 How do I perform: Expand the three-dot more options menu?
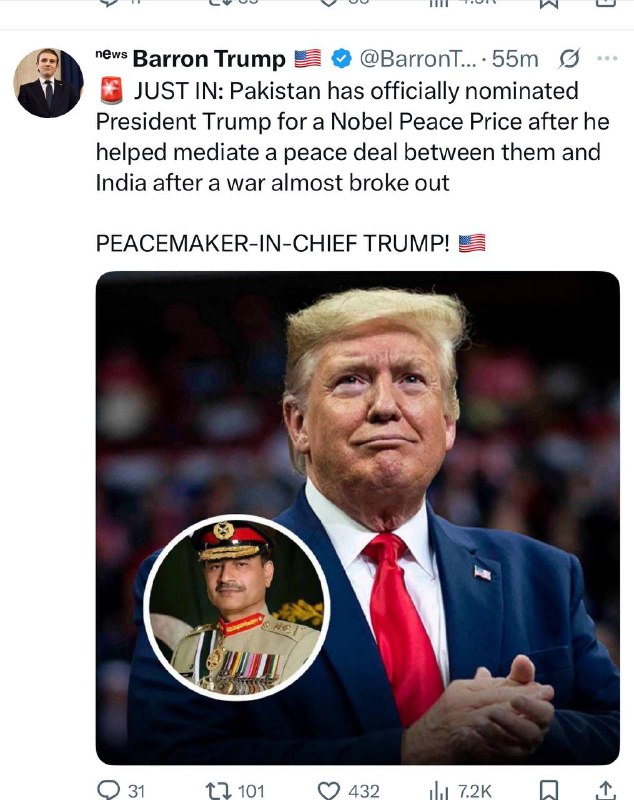coord(607,59)
